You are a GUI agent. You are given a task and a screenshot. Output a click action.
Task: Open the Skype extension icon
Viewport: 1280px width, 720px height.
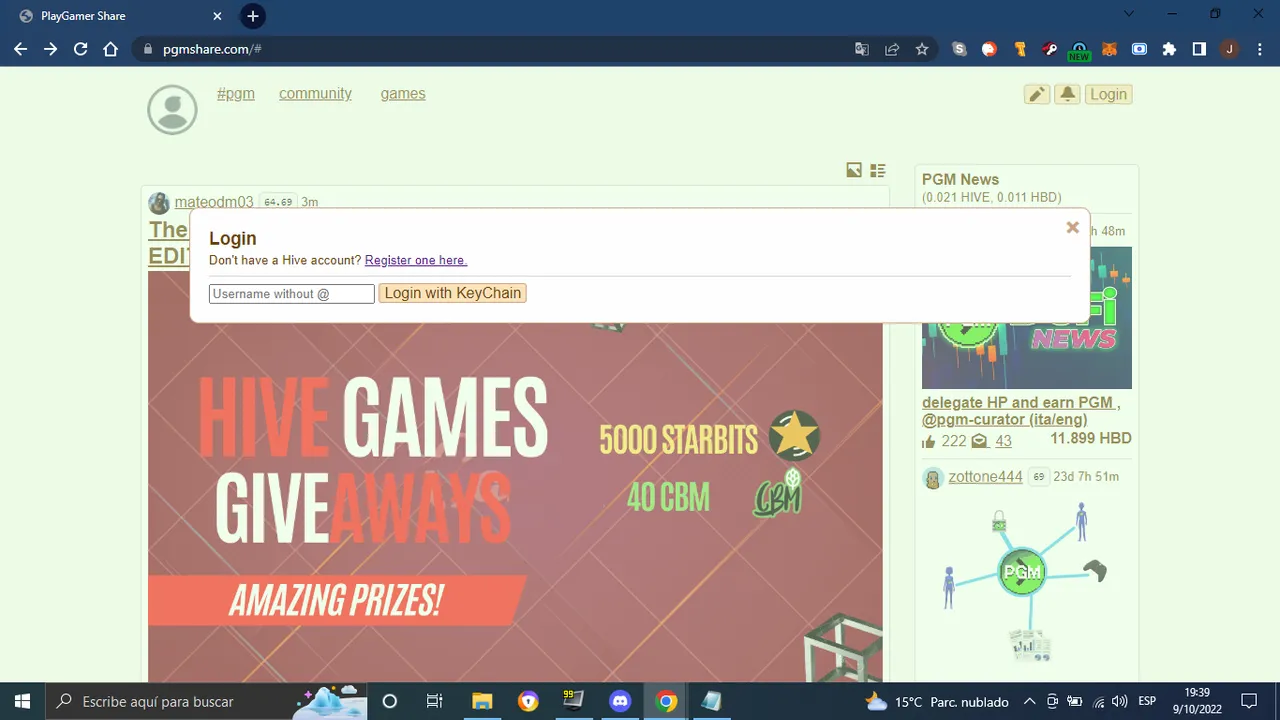[x=960, y=49]
